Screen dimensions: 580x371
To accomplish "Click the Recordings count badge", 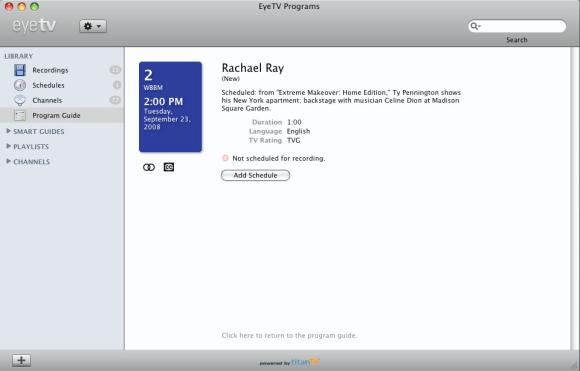I will (x=115, y=70).
